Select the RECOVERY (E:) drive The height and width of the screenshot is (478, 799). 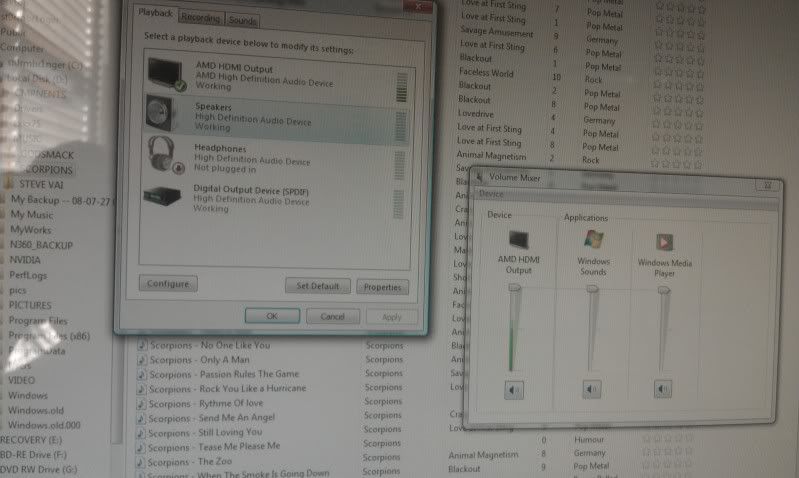[x=31, y=440]
